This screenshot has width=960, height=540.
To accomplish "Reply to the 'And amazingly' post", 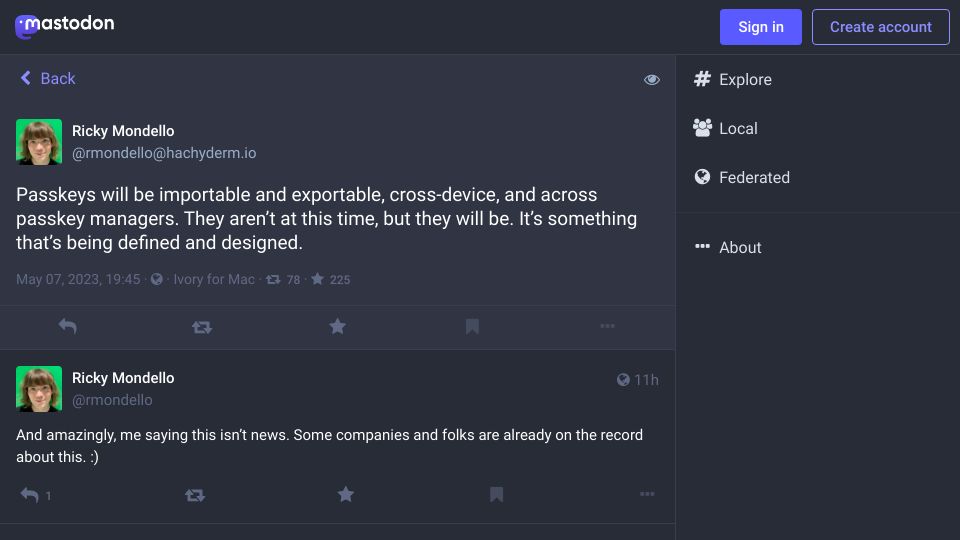I will tap(29, 495).
